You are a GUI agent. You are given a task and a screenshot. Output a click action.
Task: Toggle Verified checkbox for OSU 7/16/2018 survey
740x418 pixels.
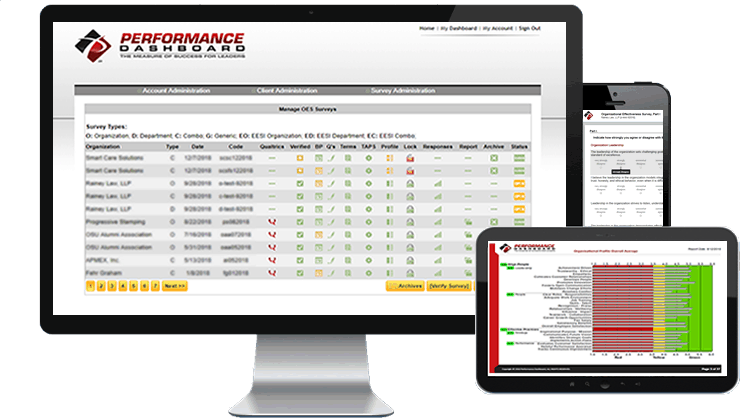click(300, 234)
